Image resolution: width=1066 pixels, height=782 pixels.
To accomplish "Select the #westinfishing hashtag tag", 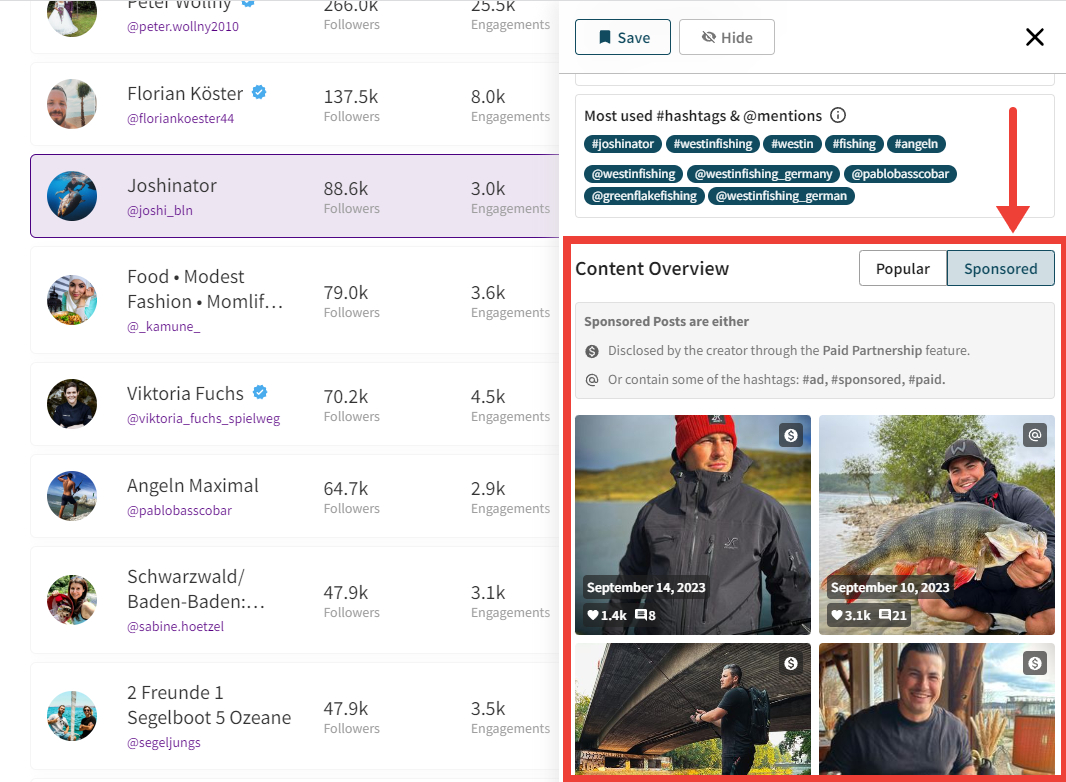I will tap(712, 144).
